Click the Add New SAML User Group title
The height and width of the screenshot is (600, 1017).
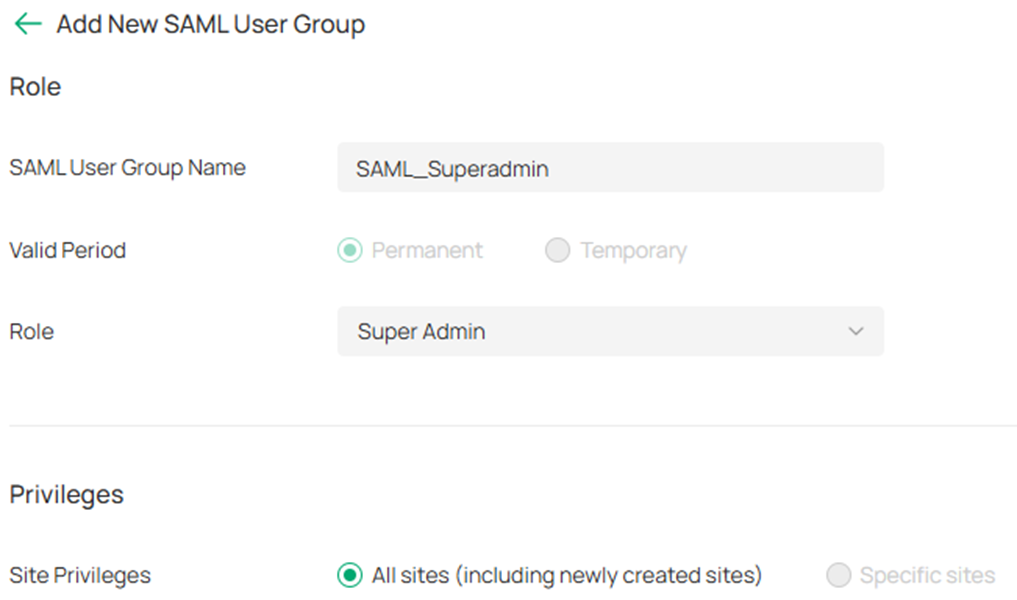209,23
